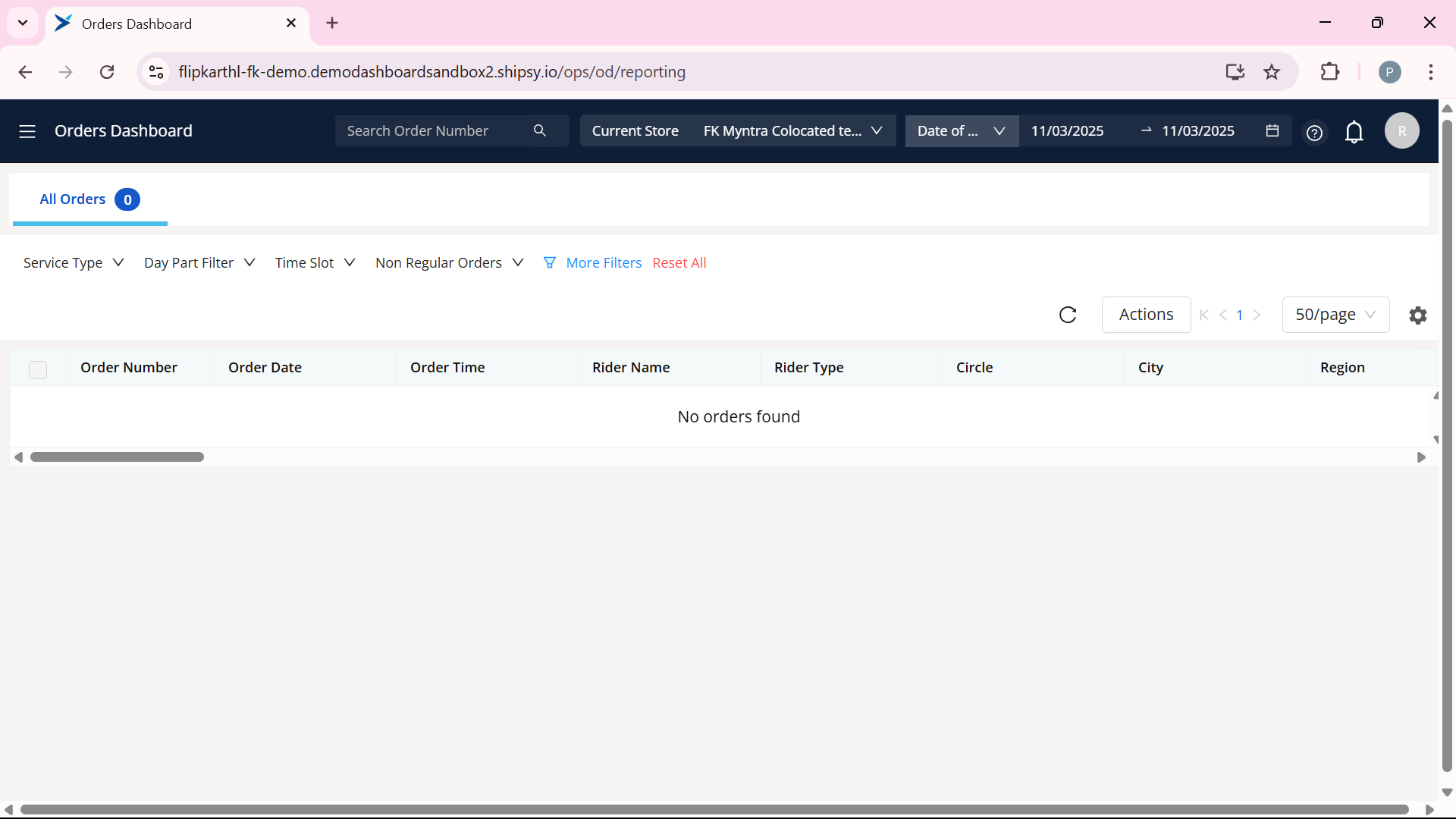This screenshot has height=819, width=1456.
Task: Click the bottom page horizontal scrollbar
Action: click(714, 809)
